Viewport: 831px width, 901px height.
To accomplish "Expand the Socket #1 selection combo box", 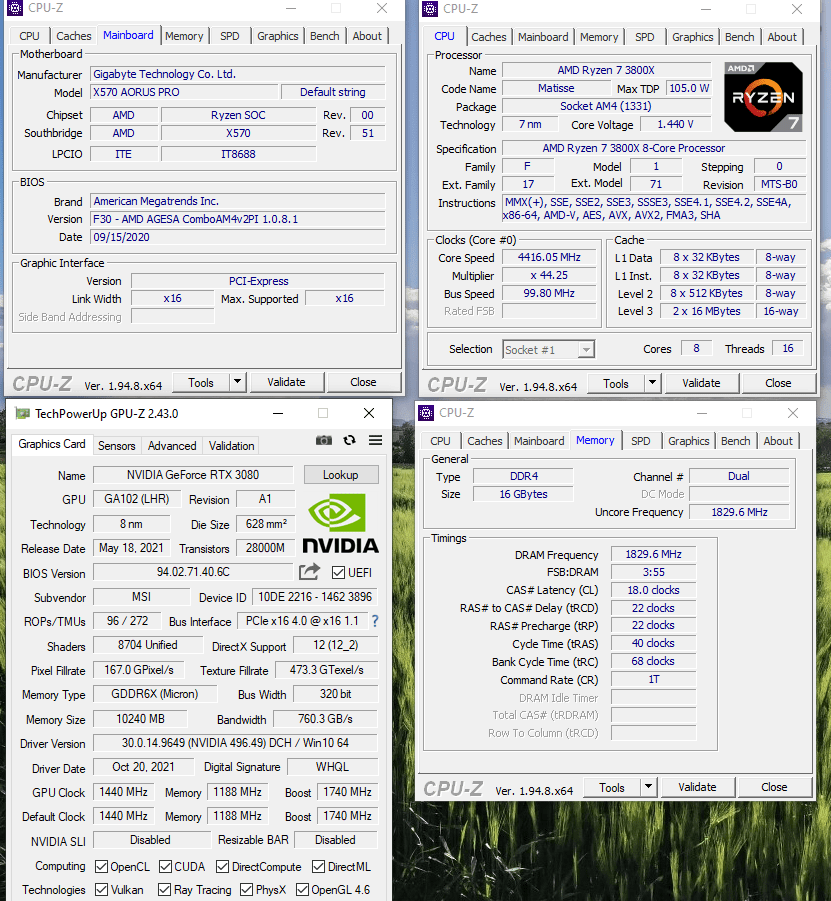I will (586, 349).
